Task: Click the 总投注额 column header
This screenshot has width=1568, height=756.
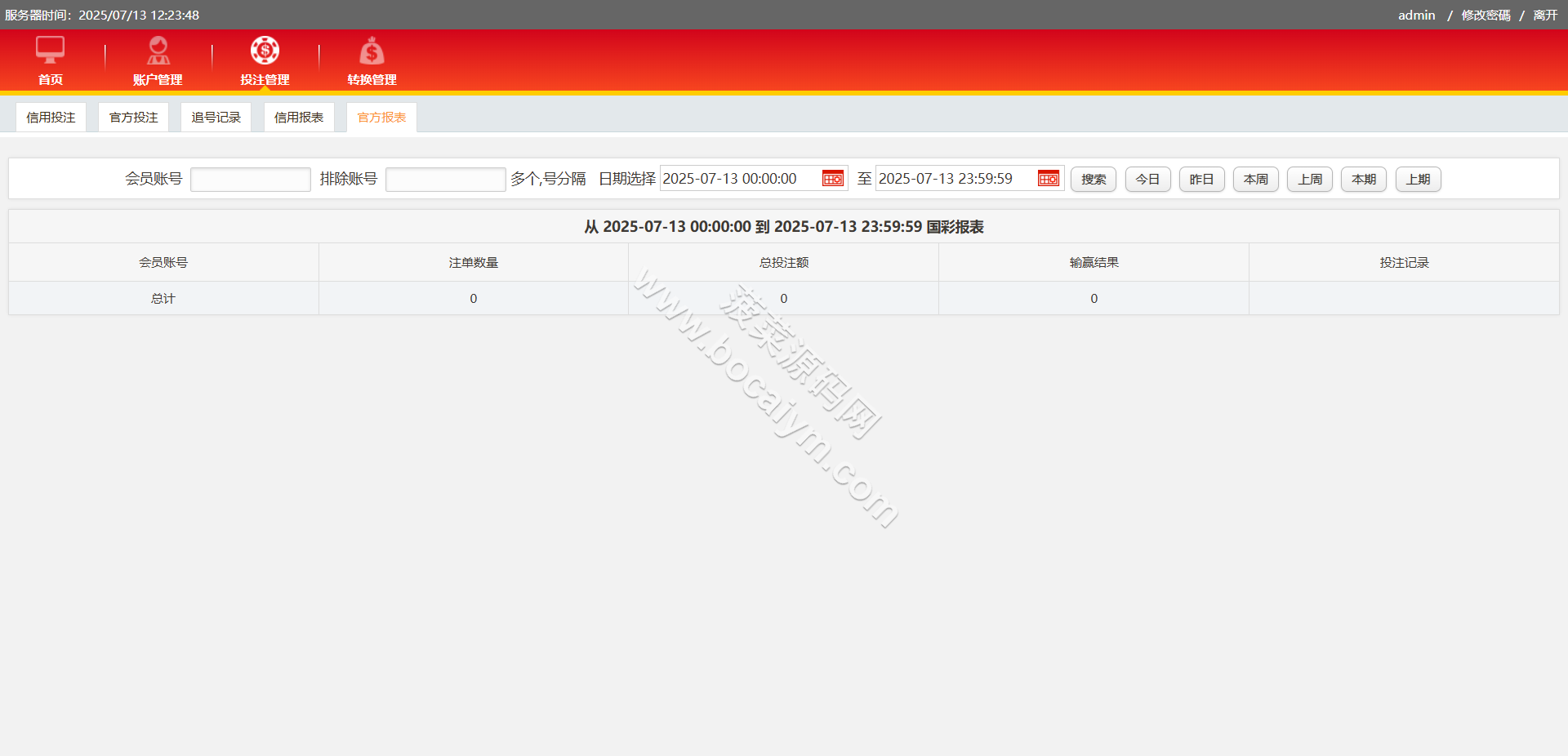Action: coord(784,262)
